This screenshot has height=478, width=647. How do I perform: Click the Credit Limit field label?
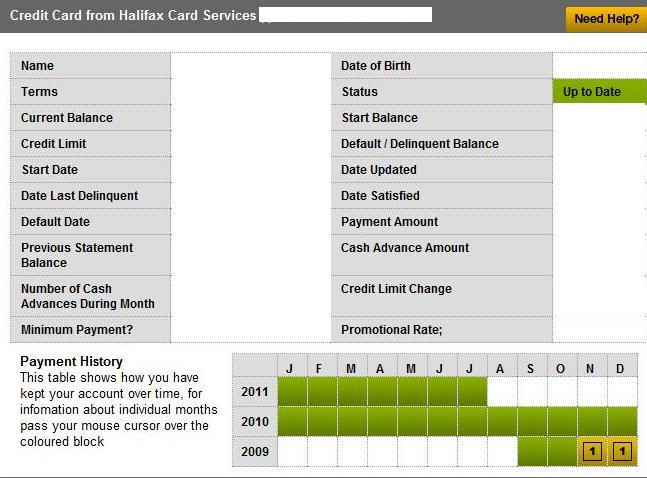[54, 144]
